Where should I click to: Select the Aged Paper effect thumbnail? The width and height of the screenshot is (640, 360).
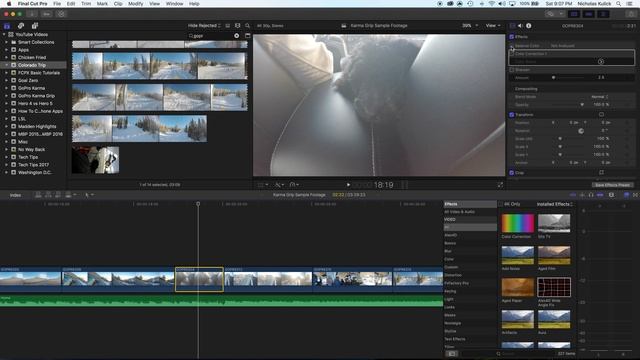[x=517, y=287]
